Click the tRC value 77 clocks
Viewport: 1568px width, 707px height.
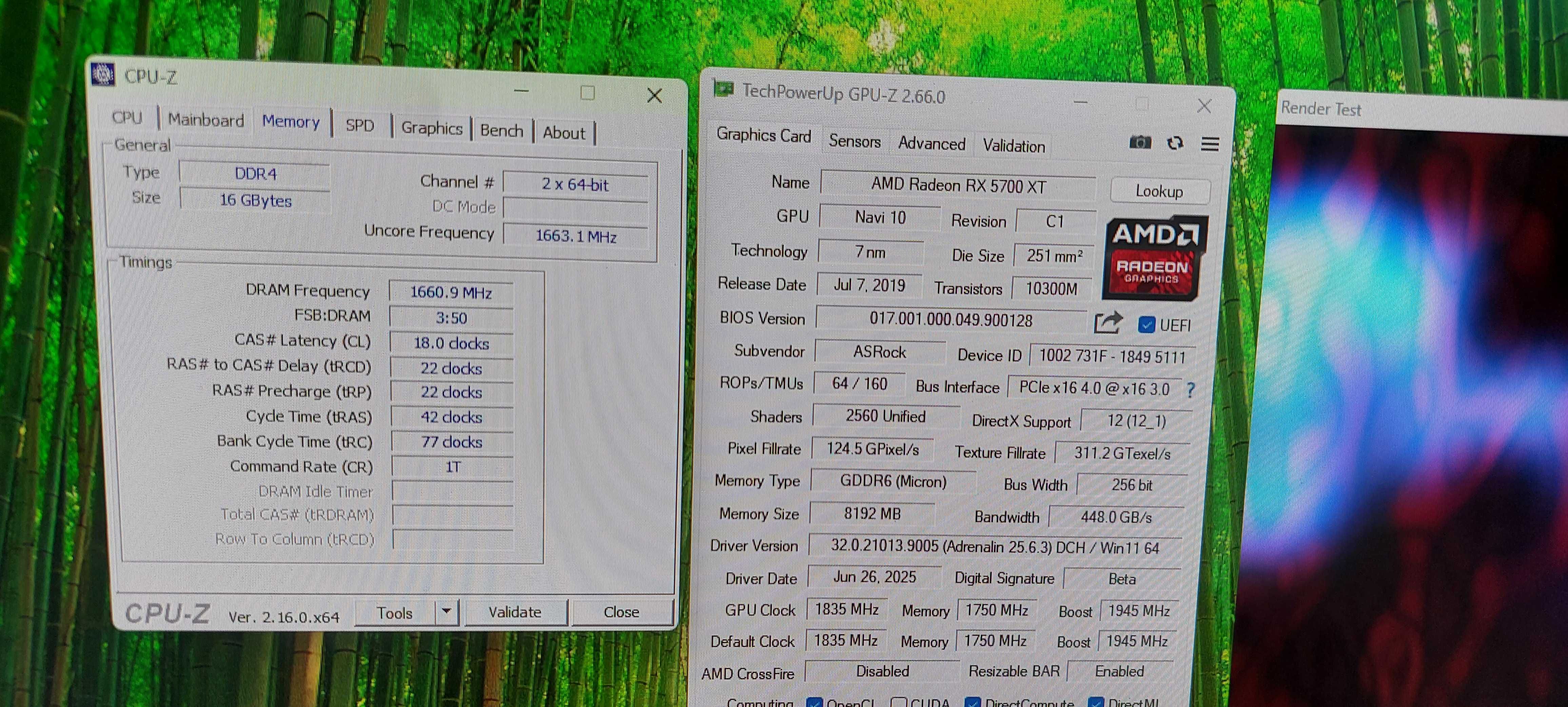coord(452,442)
